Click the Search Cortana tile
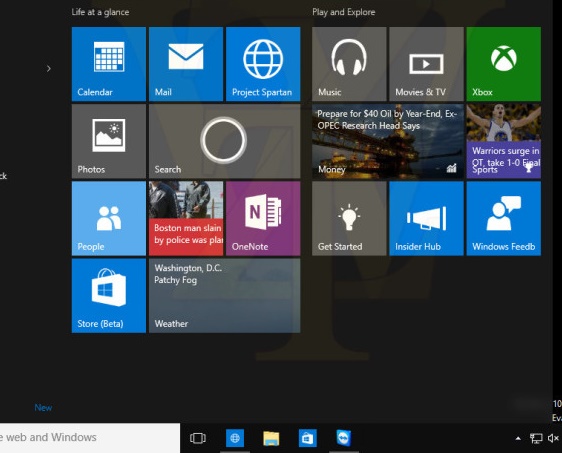This screenshot has width=562, height=454. 224,141
